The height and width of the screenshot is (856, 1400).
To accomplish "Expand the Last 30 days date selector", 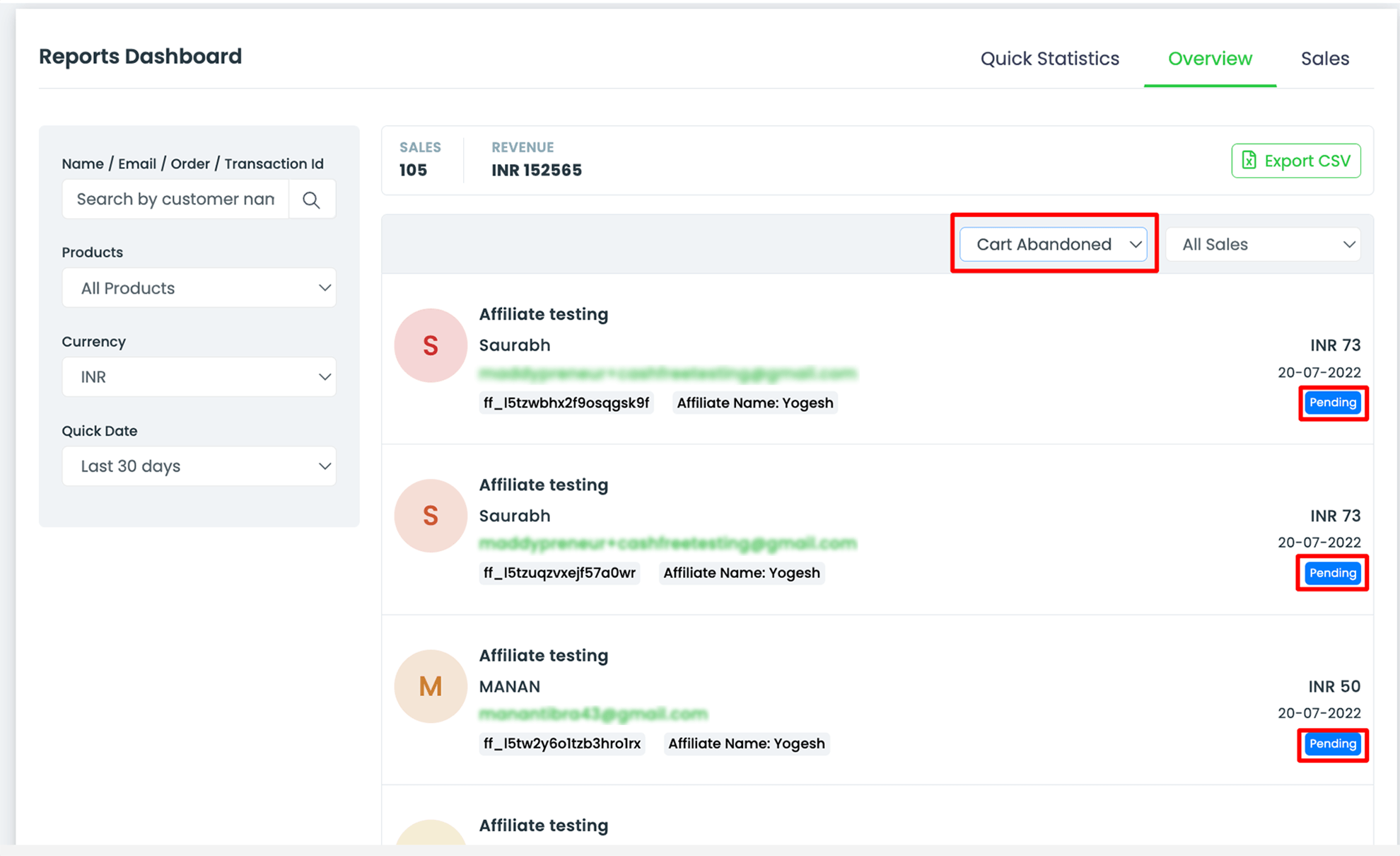I will click(199, 466).
